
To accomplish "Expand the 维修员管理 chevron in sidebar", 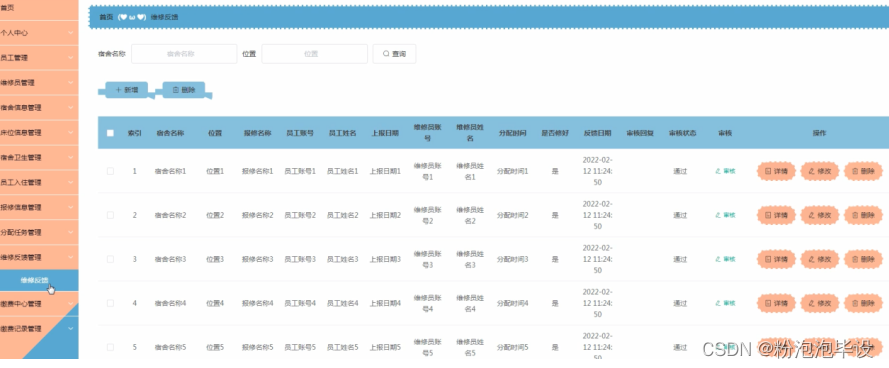I will coord(70,83).
